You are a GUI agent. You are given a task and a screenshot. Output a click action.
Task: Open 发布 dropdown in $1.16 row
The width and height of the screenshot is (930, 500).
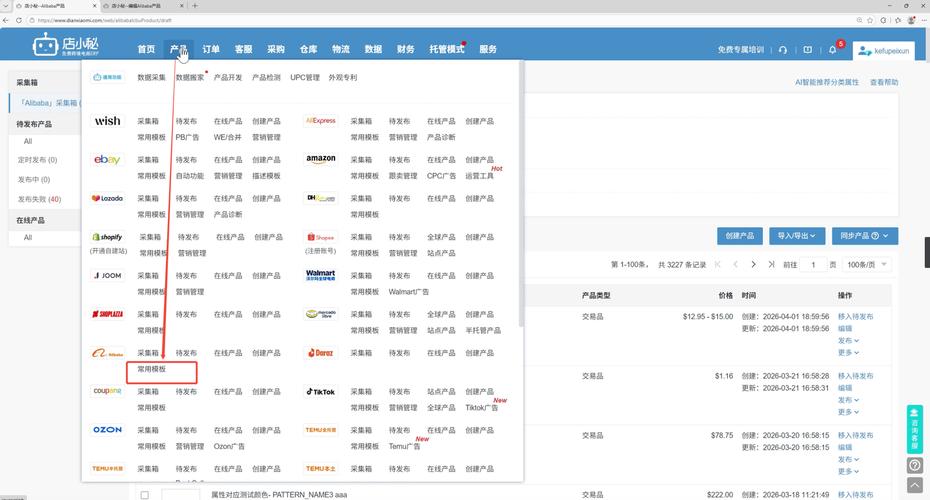pos(848,400)
